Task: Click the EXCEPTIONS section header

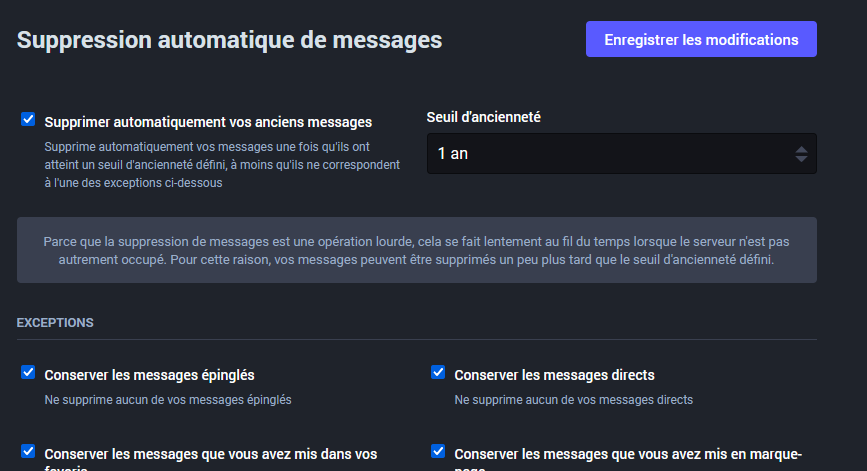Action: tap(55, 323)
